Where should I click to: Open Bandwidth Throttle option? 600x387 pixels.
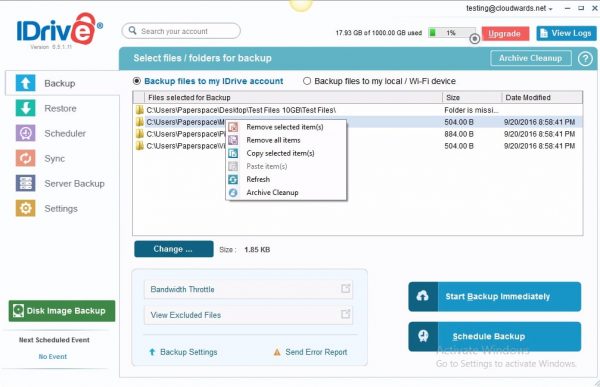click(x=248, y=289)
